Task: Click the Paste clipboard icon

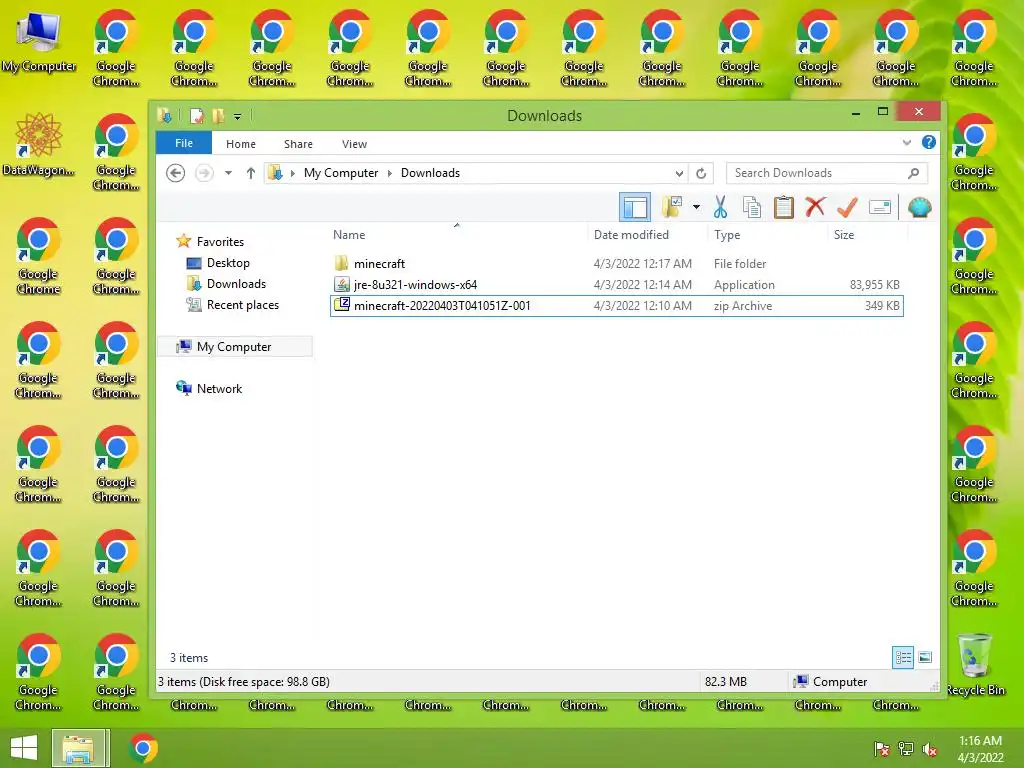Action: pyautogui.click(x=783, y=208)
